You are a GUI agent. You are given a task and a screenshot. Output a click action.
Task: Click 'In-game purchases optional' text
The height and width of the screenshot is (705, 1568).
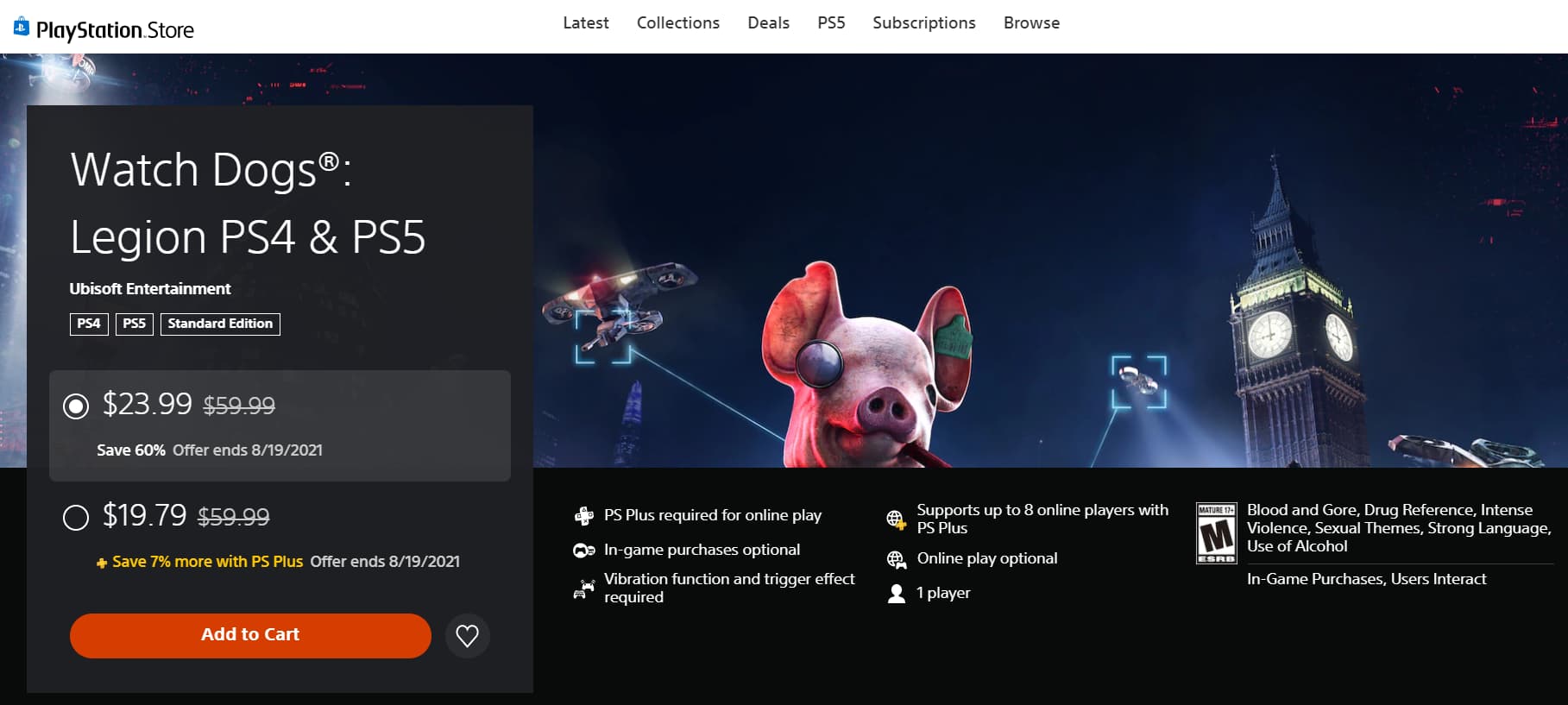pyautogui.click(x=702, y=550)
